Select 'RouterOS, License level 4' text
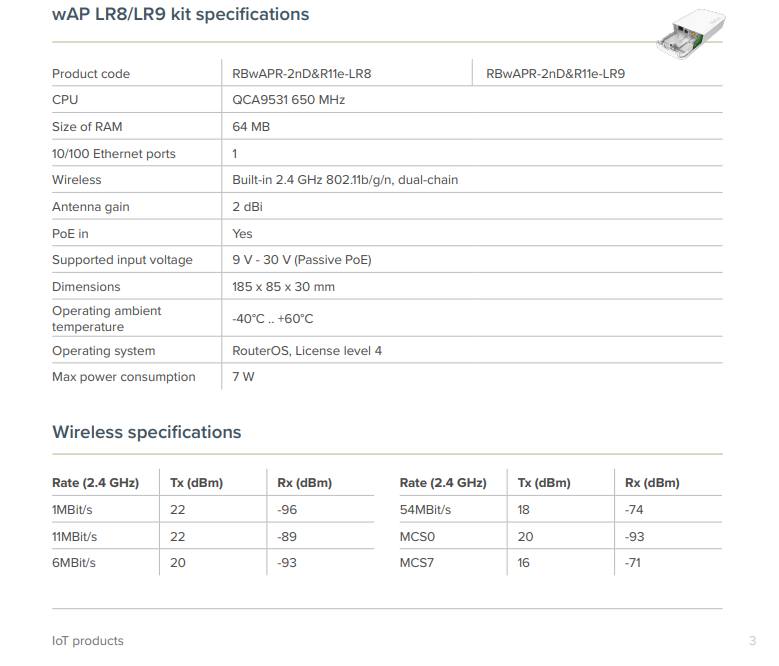The image size is (779, 666). click(x=307, y=351)
